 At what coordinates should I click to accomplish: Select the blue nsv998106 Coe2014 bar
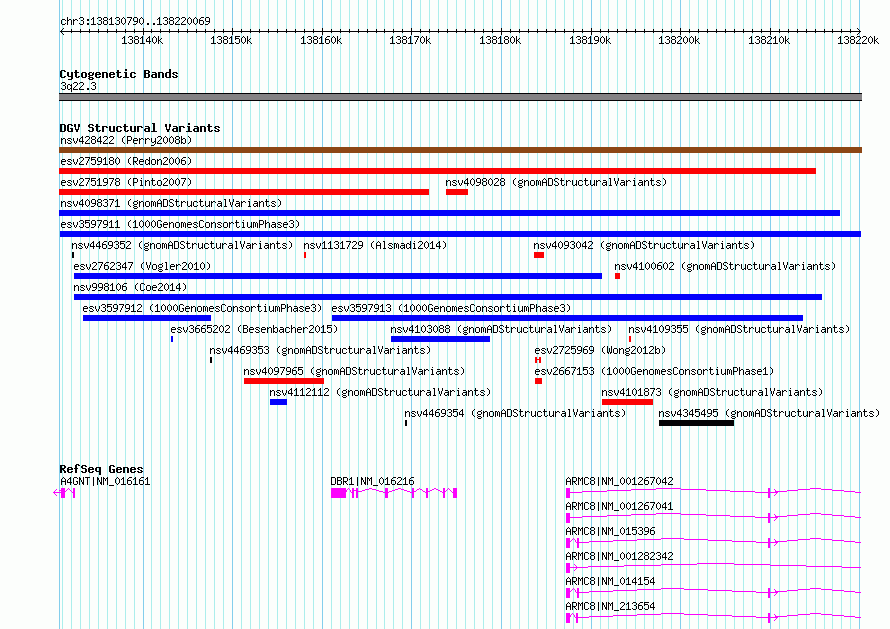click(x=448, y=297)
